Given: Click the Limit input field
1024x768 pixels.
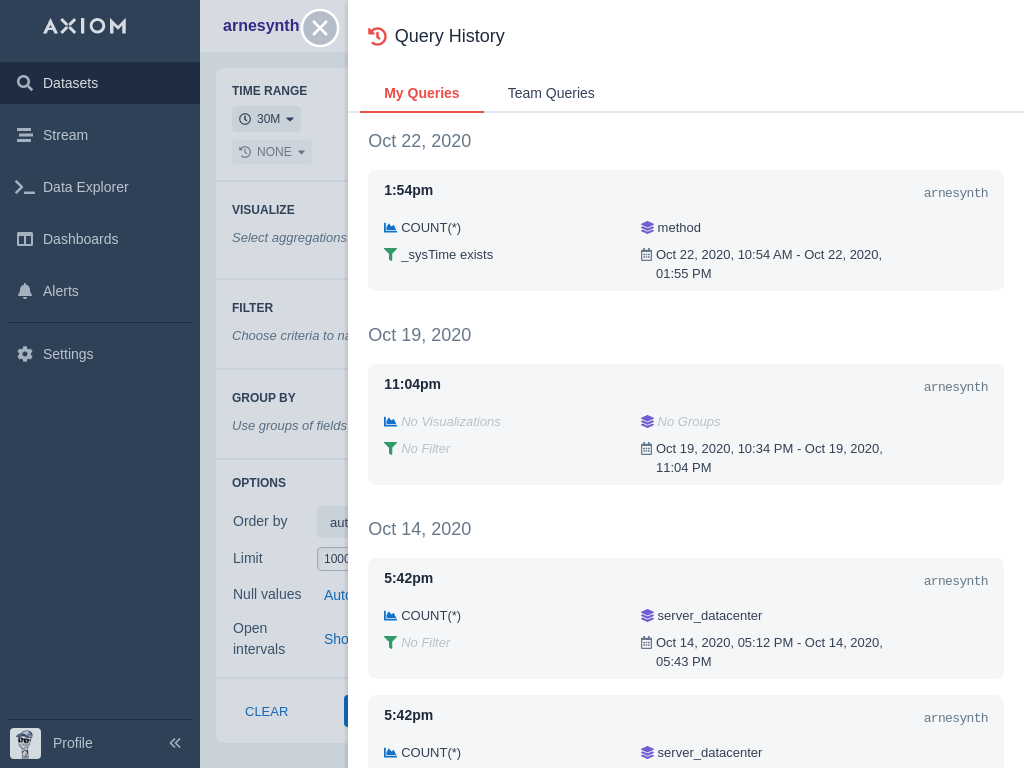Looking at the screenshot, I should pyautogui.click(x=333, y=559).
